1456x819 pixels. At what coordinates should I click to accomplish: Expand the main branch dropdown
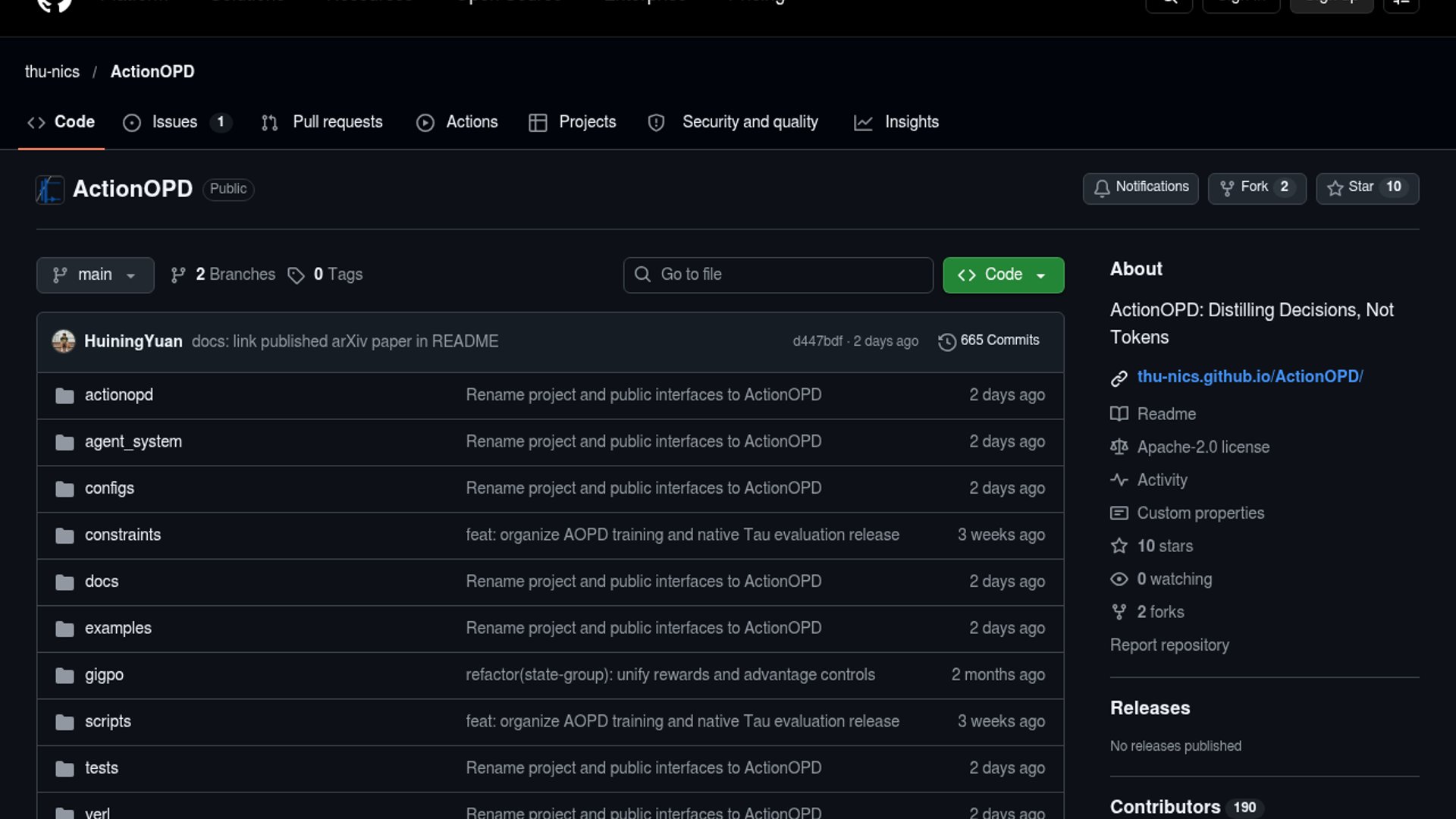(95, 275)
